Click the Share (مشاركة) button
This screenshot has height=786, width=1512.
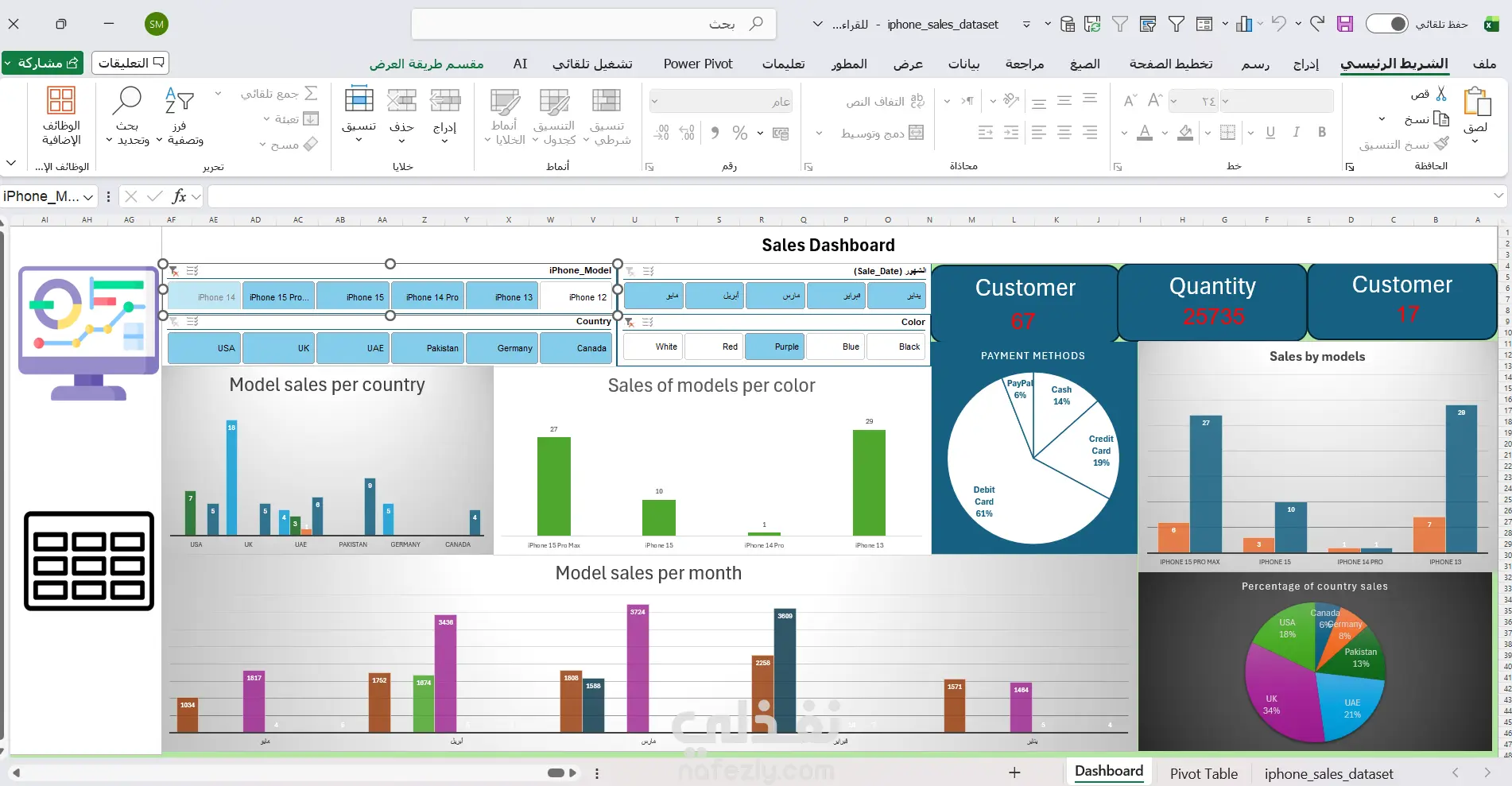click(x=43, y=63)
